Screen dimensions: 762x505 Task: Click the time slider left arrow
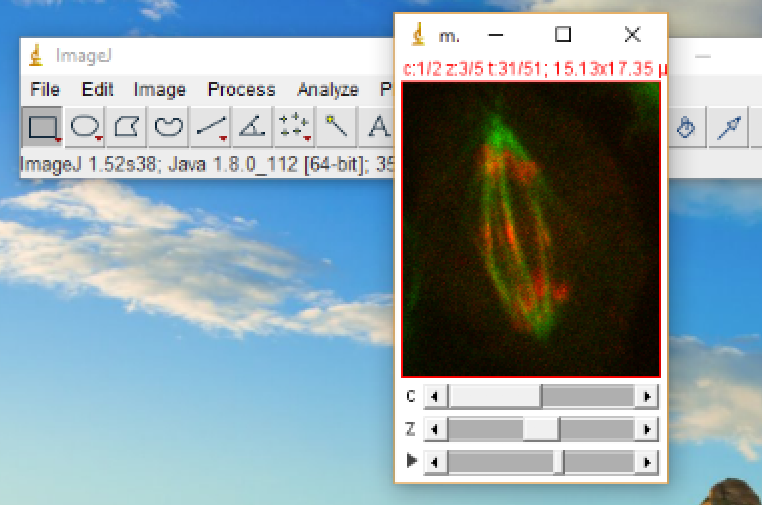(x=435, y=462)
